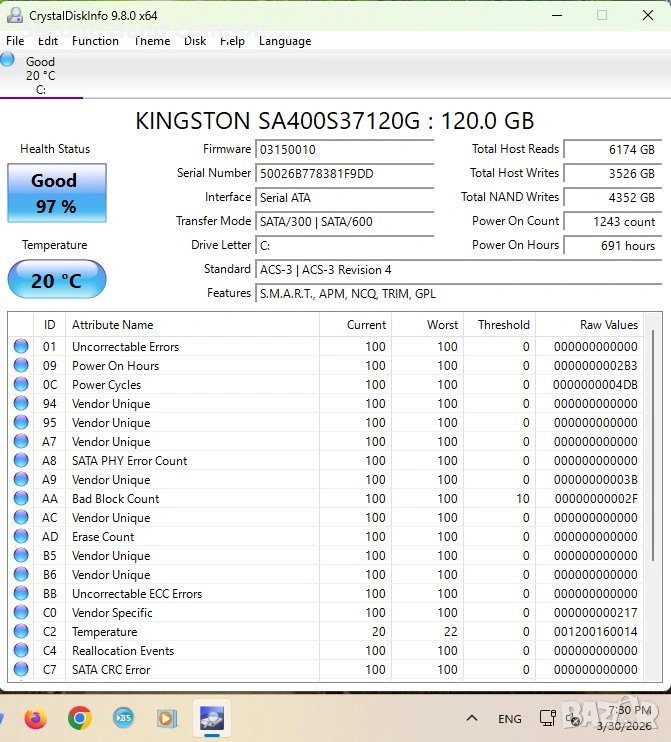Open Firefox from the taskbar
671x742 pixels.
coord(36,718)
